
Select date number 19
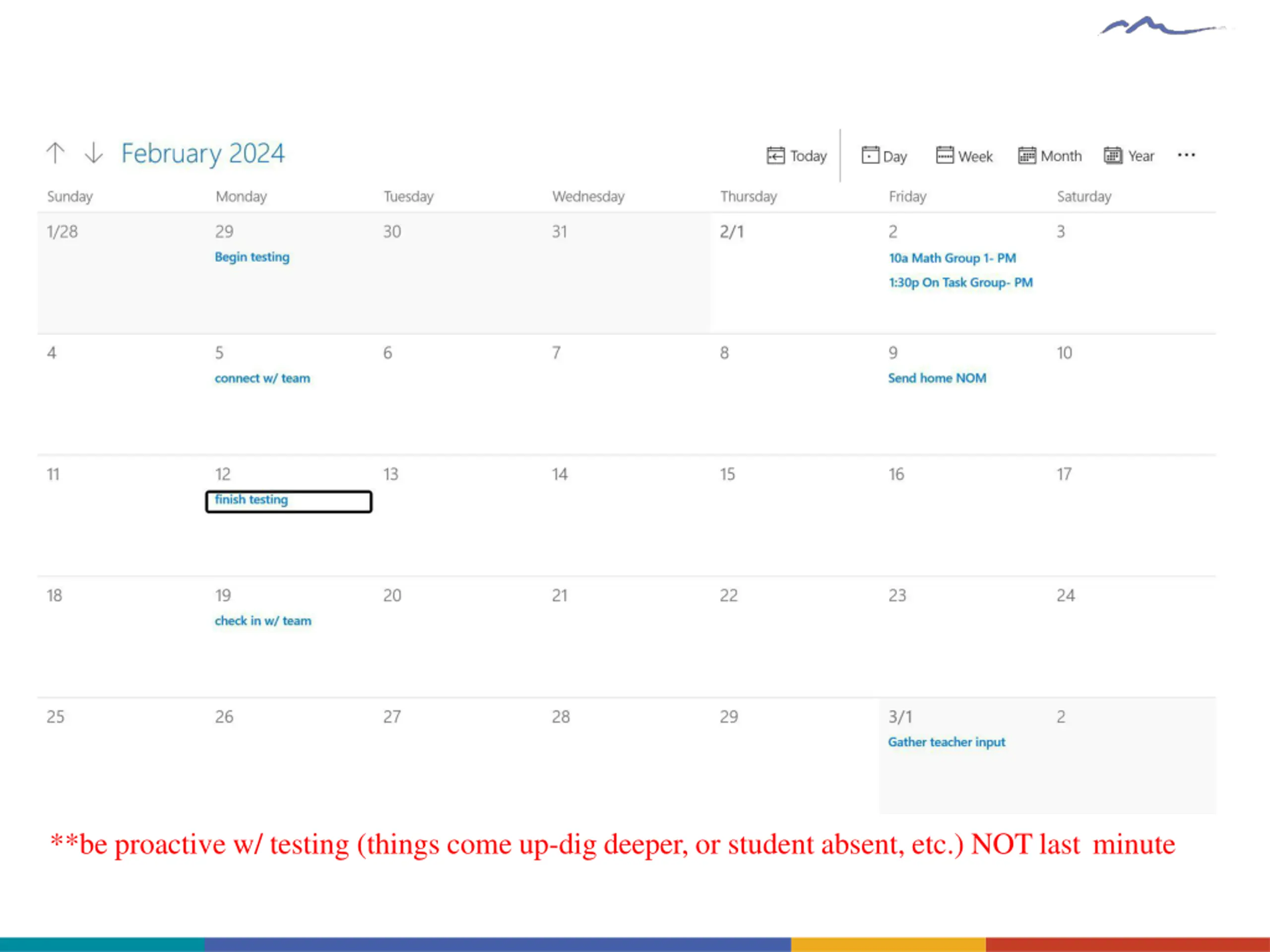click(223, 595)
